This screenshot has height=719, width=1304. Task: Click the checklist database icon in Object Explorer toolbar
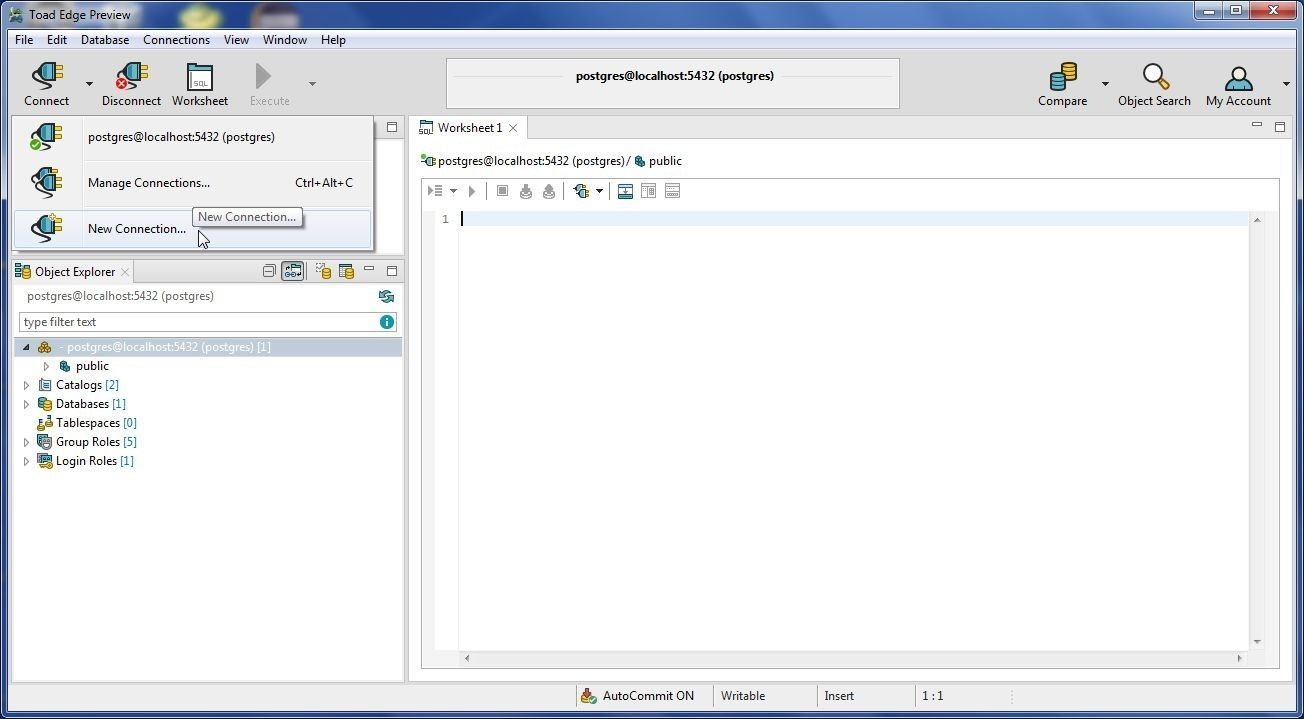coord(323,271)
